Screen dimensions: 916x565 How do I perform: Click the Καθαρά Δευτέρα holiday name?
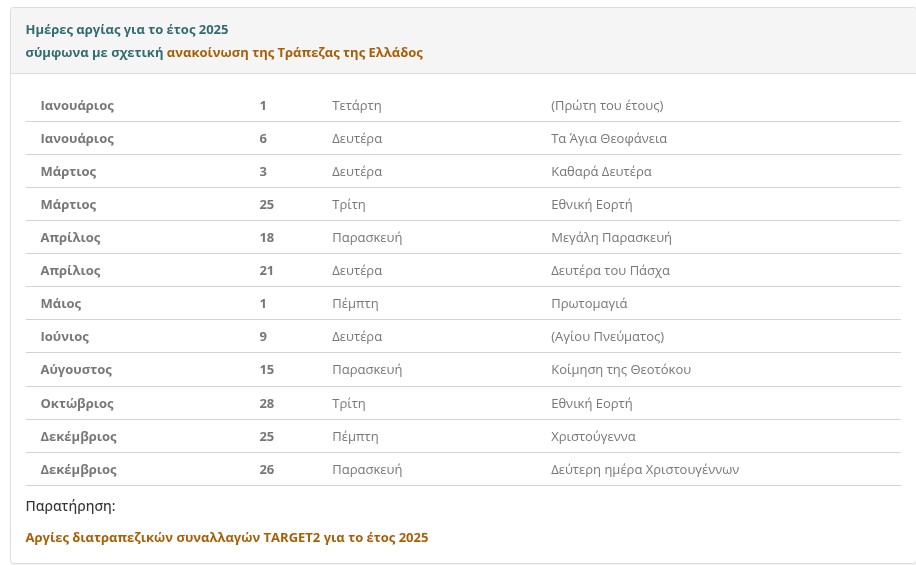(x=601, y=172)
